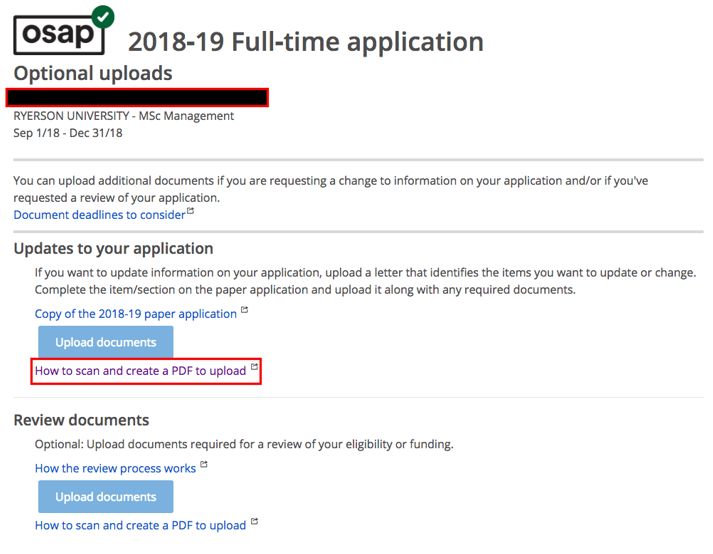Open Copy of the 2018-19 paper application
The width and height of the screenshot is (713, 554).
click(x=136, y=314)
